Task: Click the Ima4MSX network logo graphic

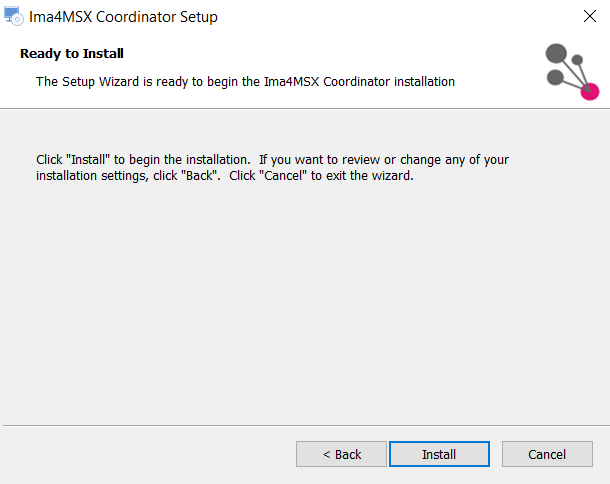Action: coord(572,72)
